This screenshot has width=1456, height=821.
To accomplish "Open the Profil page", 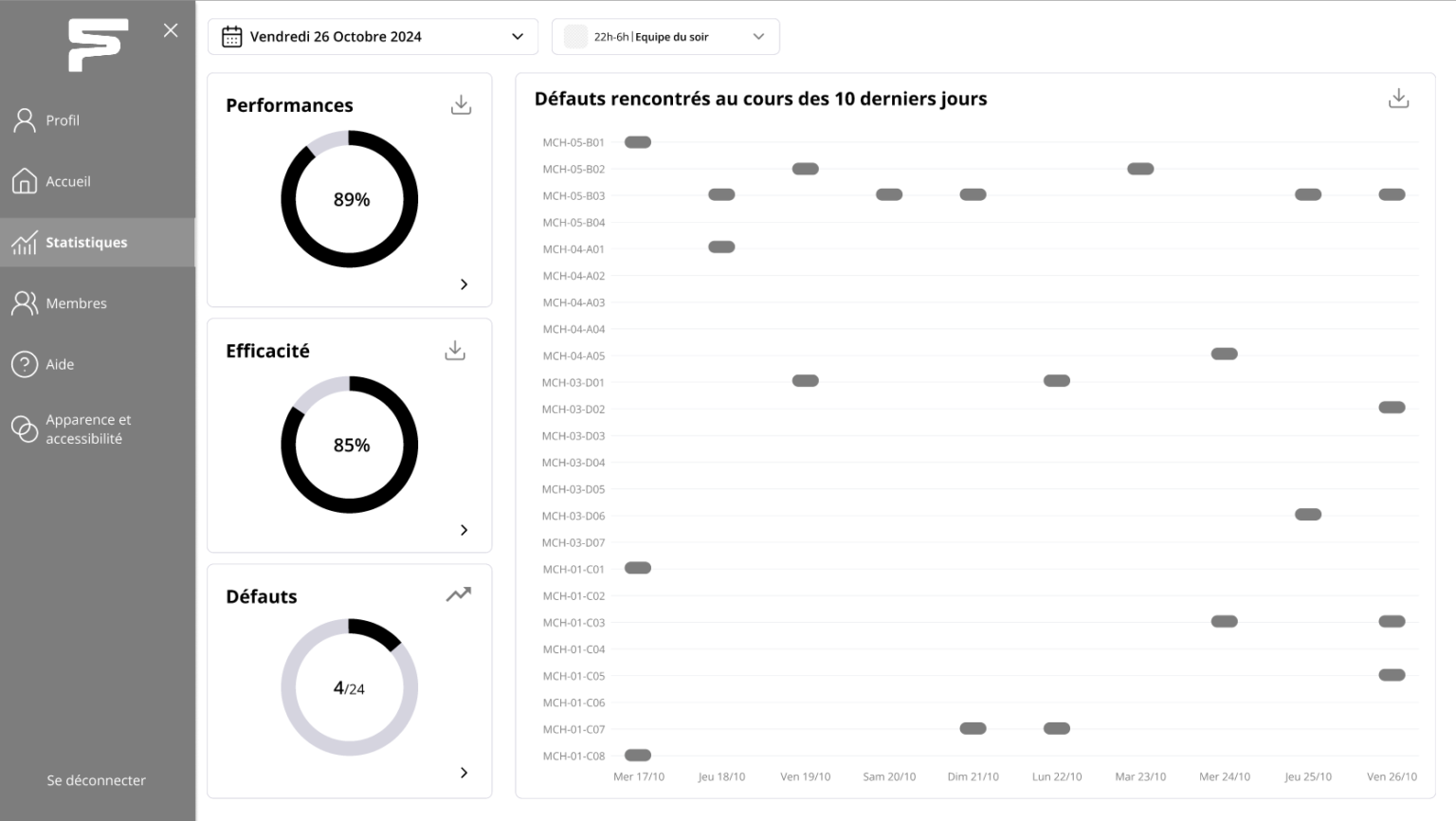I will [63, 120].
